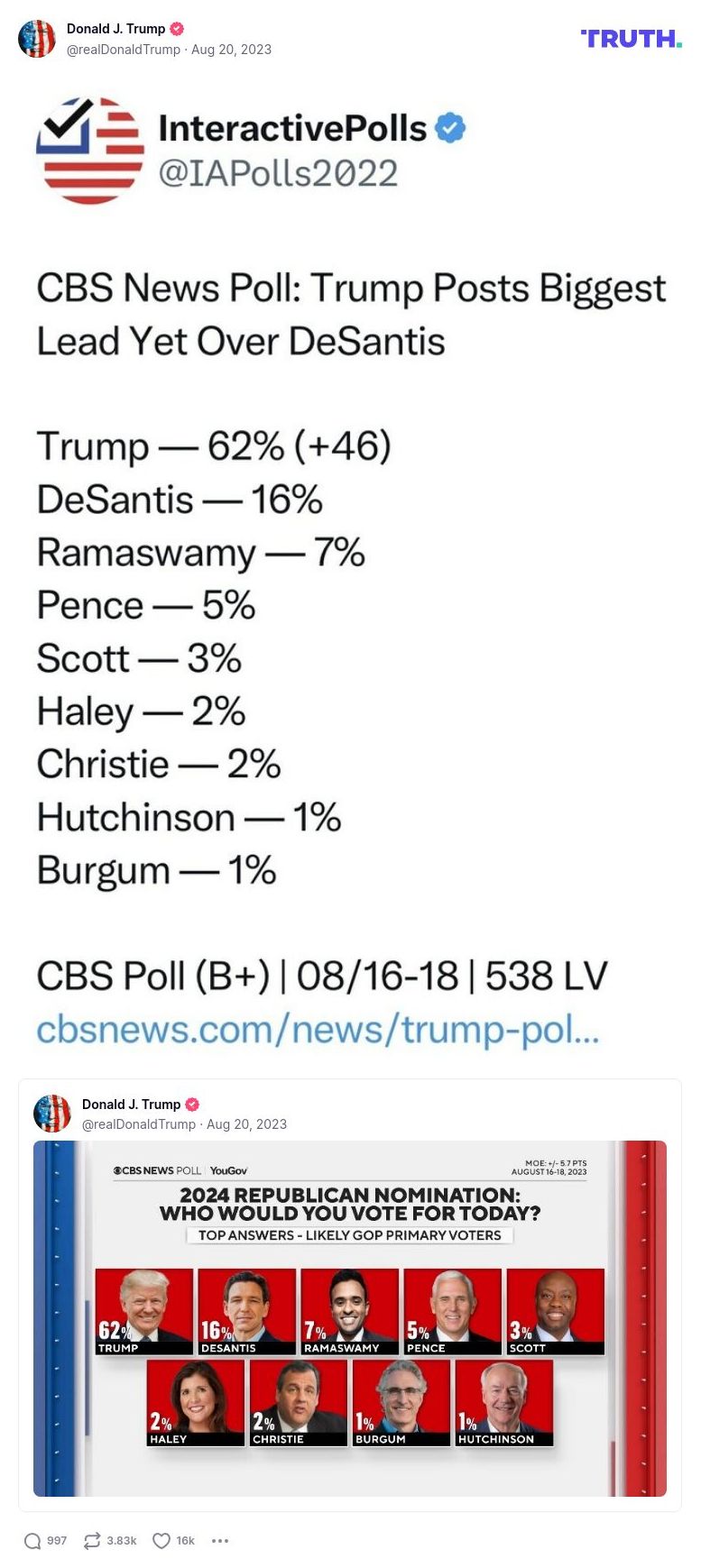Click Trump's profile avatar at the top
The width and height of the screenshot is (701, 1568).
[x=38, y=38]
